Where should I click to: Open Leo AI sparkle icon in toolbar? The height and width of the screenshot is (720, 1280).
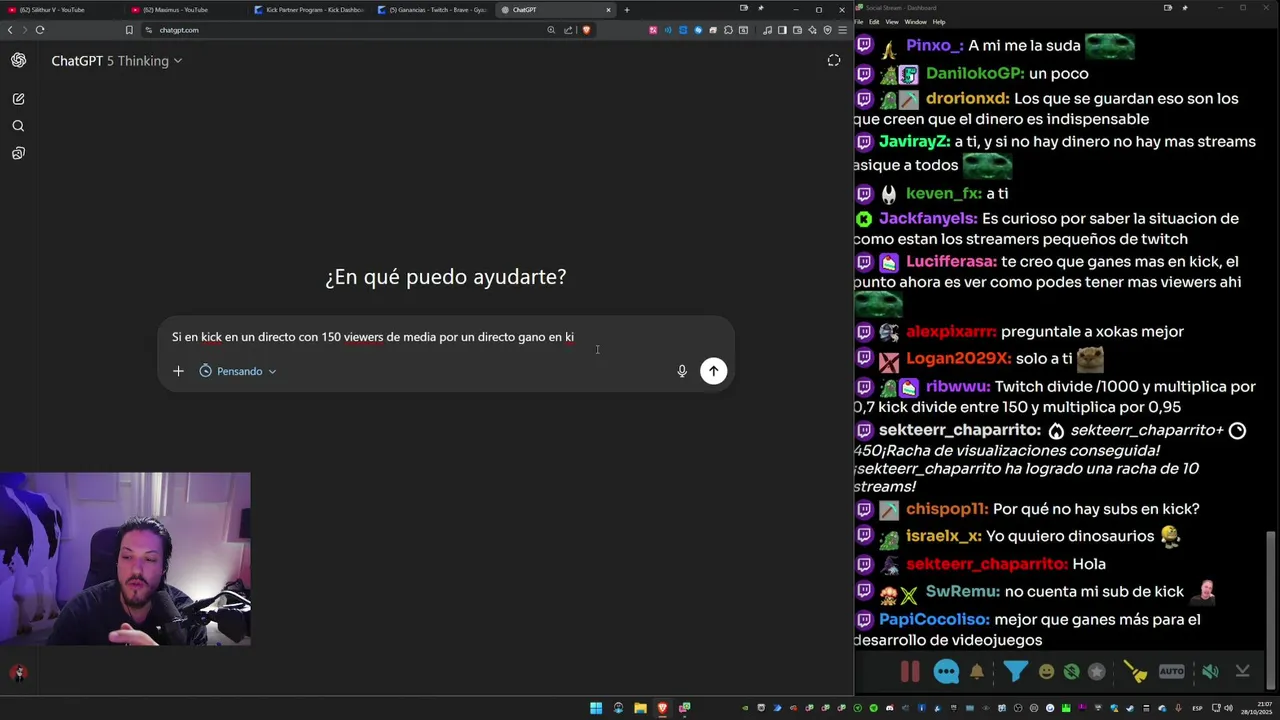pos(812,30)
